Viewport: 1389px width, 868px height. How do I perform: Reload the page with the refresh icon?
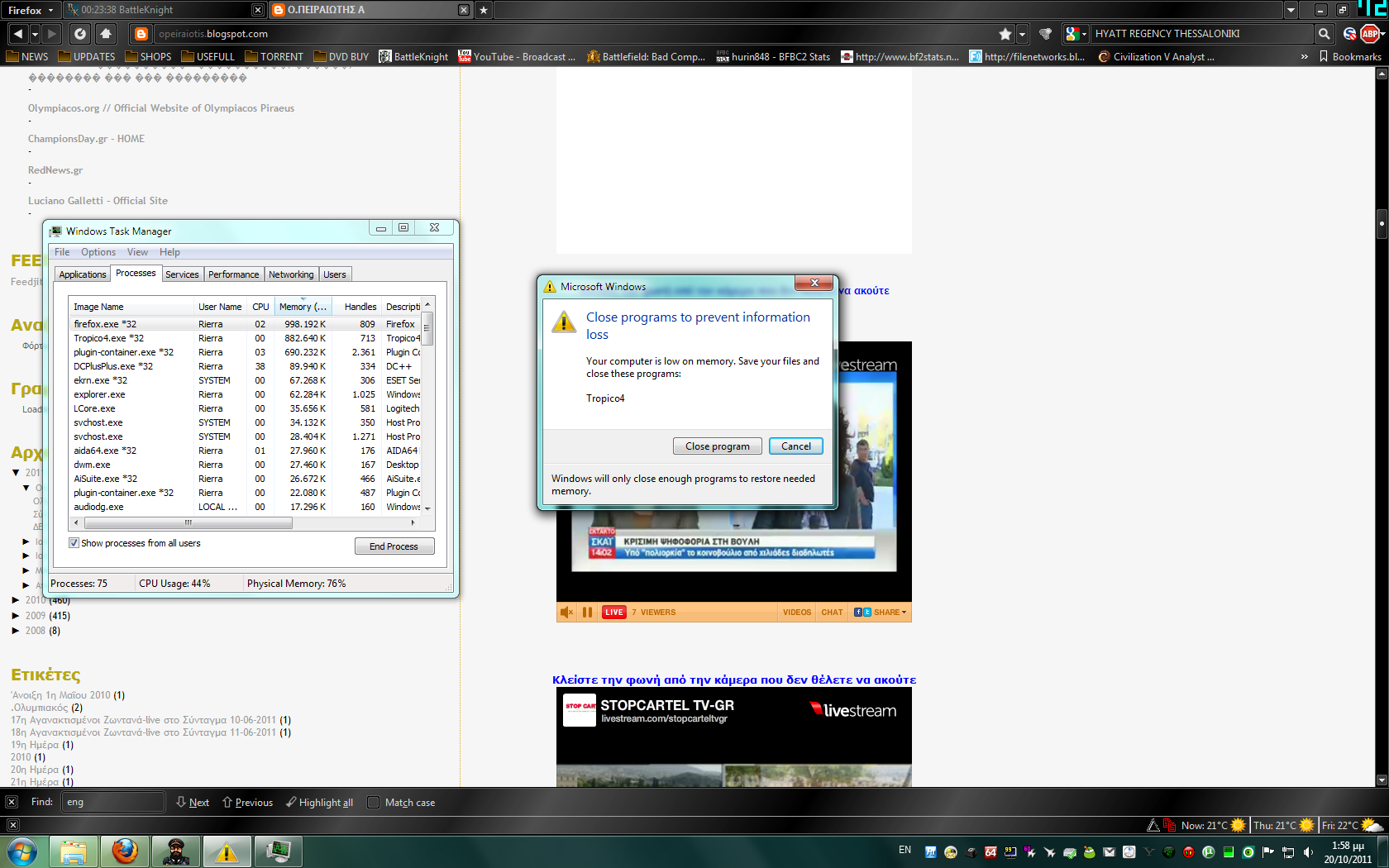click(x=80, y=34)
